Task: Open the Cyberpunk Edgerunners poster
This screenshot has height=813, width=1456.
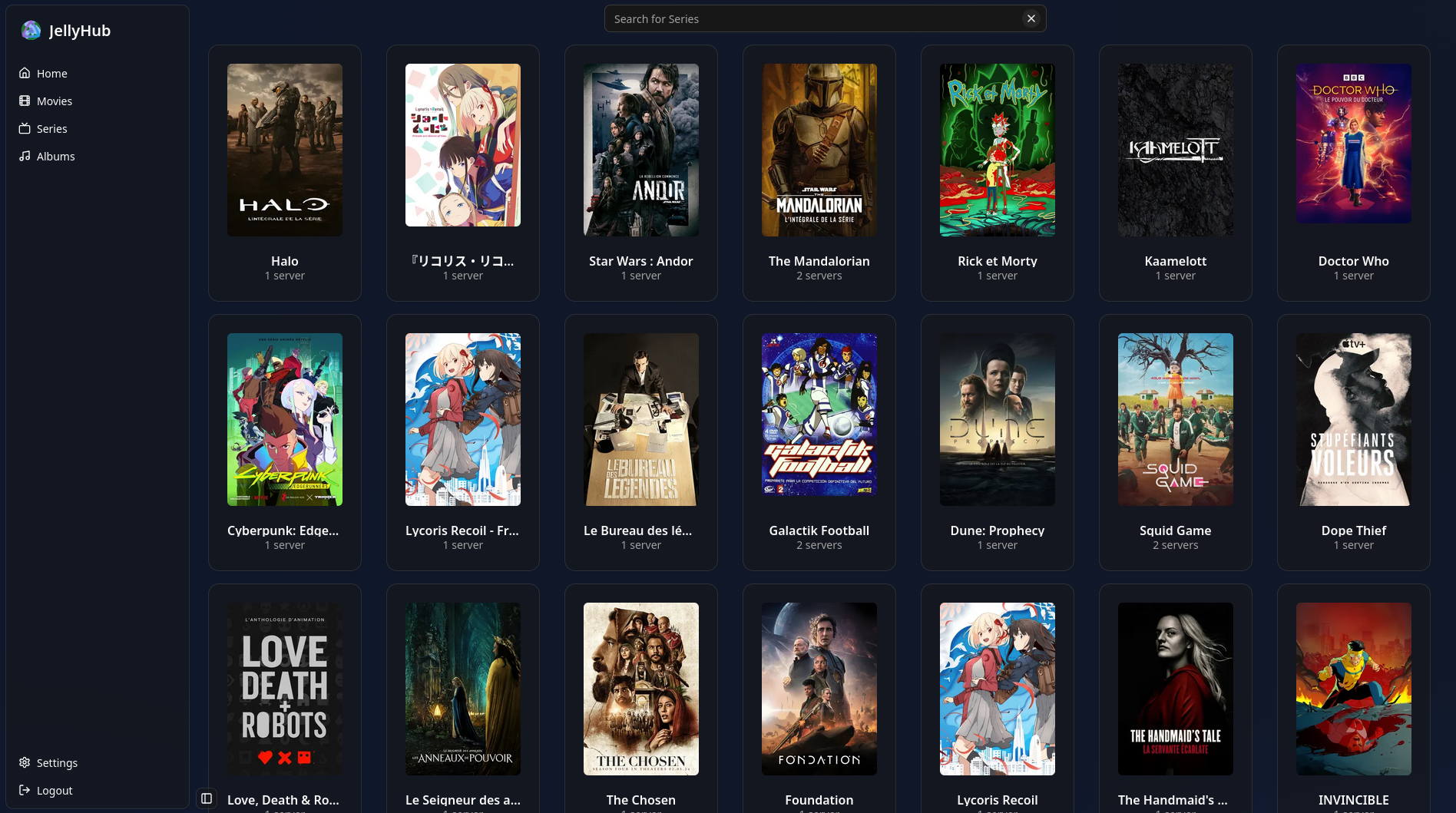Action: coord(285,419)
